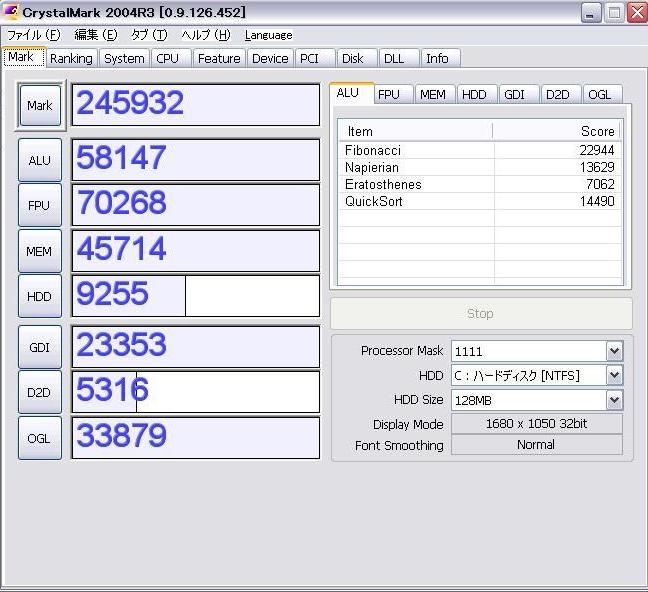
Task: Expand the HDD Size dropdown
Action: coord(614,400)
